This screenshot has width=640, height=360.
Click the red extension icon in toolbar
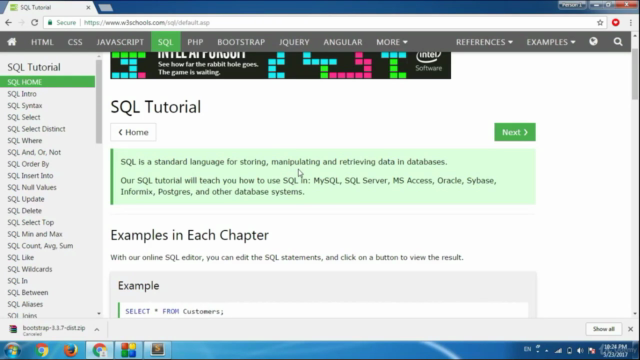(616, 22)
